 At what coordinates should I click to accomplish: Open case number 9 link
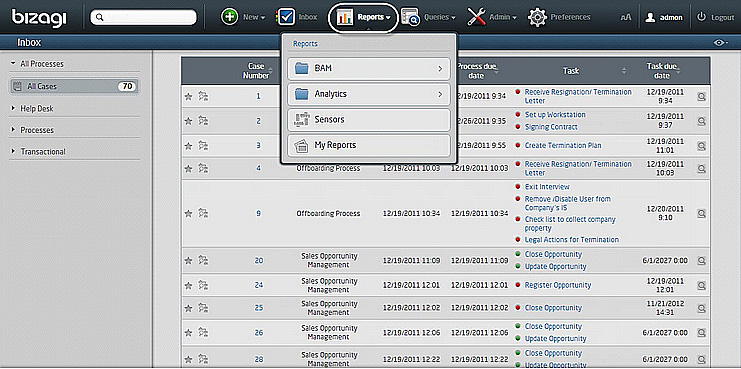coord(258,214)
